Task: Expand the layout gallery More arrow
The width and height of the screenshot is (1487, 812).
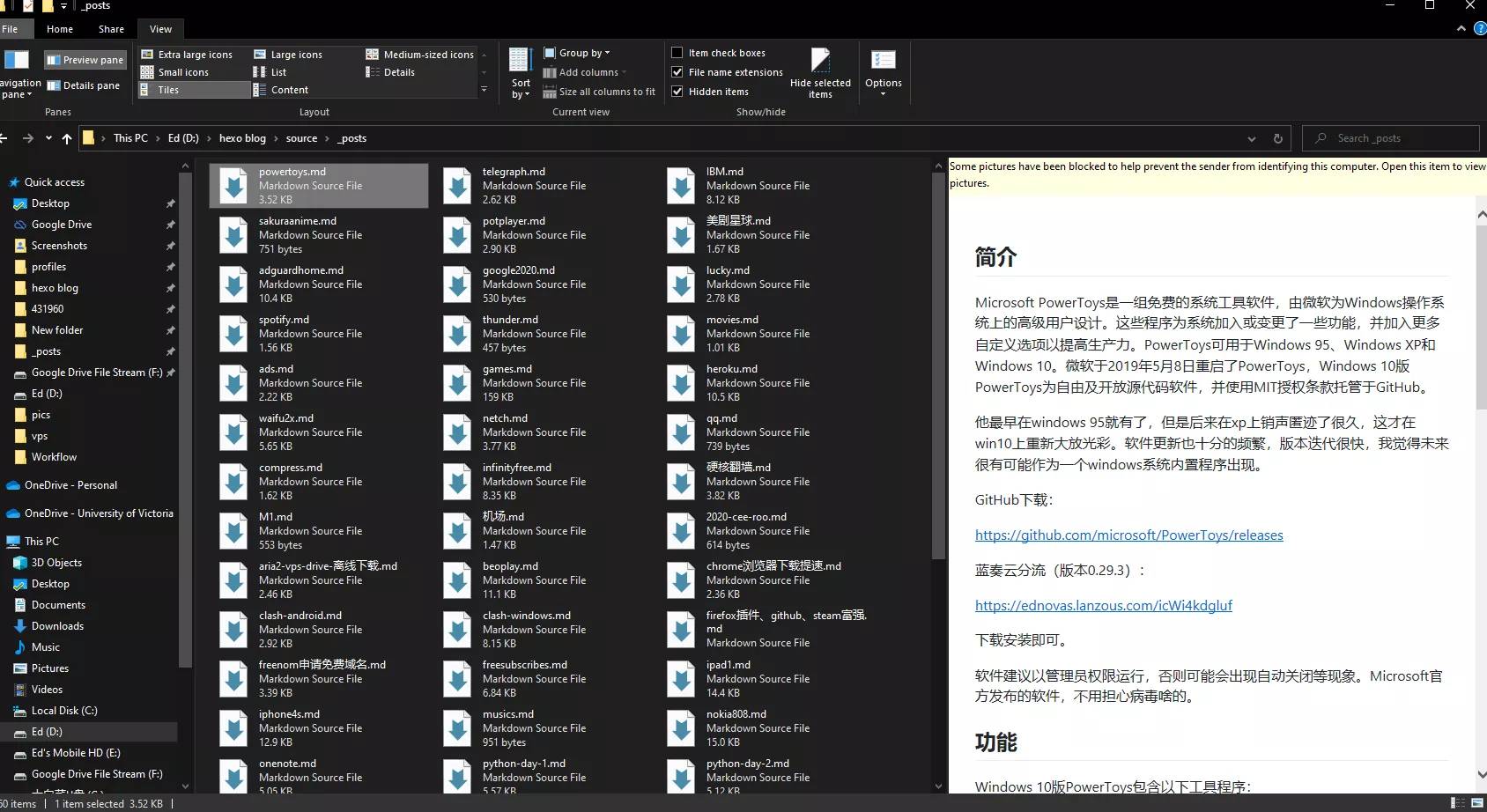Action: (484, 90)
